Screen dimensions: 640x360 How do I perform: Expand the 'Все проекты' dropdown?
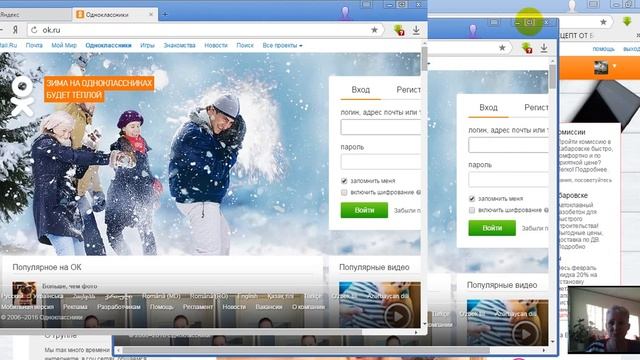point(282,45)
